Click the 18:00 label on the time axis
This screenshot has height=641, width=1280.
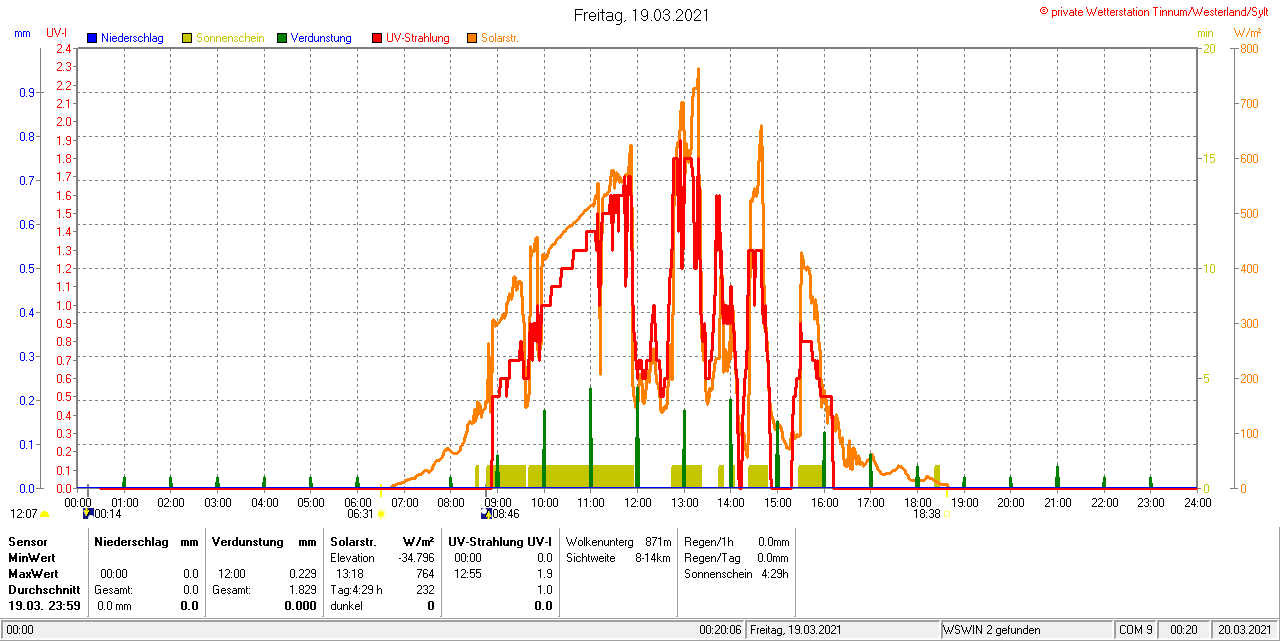click(x=918, y=502)
